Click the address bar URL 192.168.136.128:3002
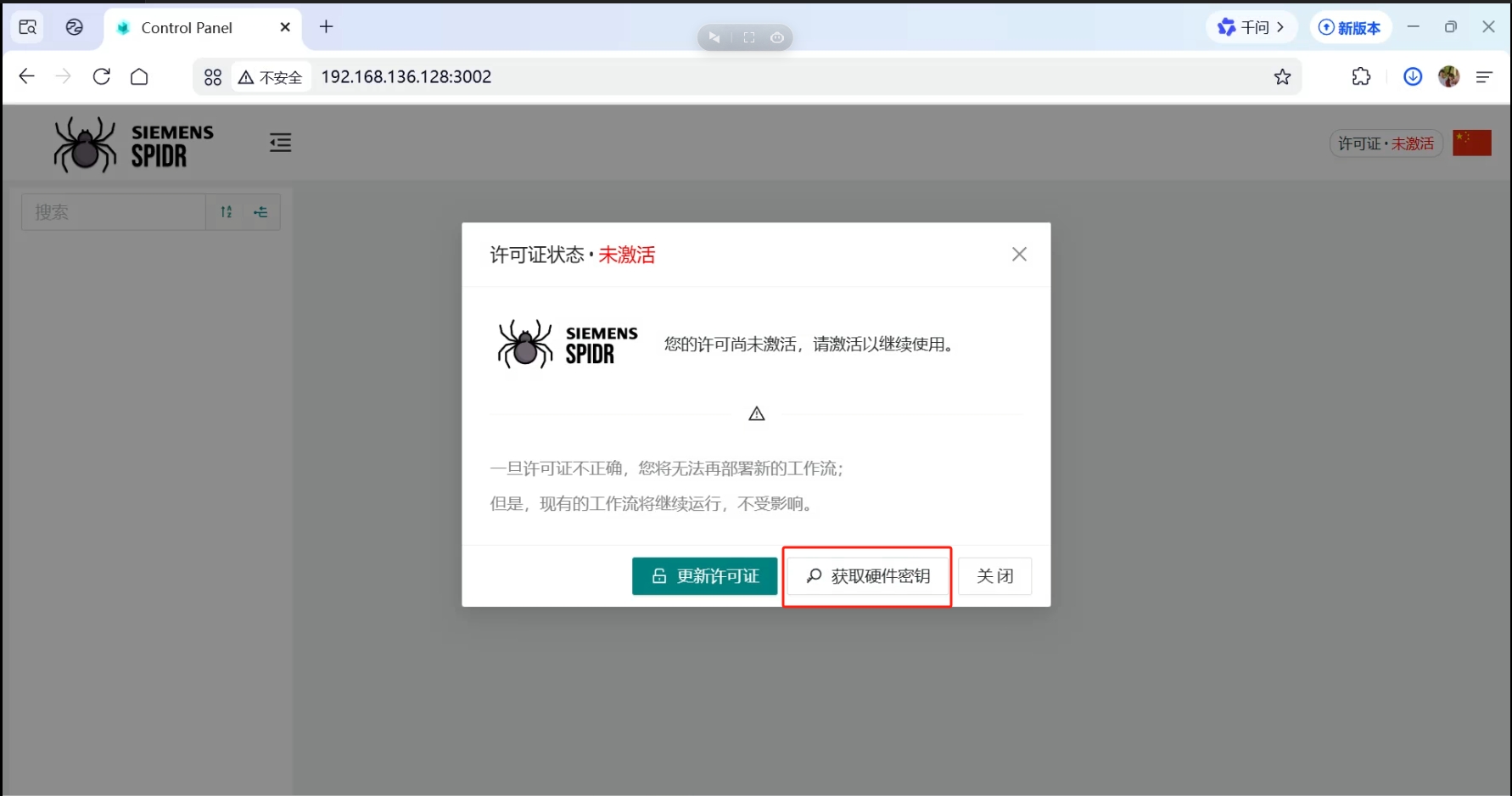The width and height of the screenshot is (1512, 796). click(406, 76)
